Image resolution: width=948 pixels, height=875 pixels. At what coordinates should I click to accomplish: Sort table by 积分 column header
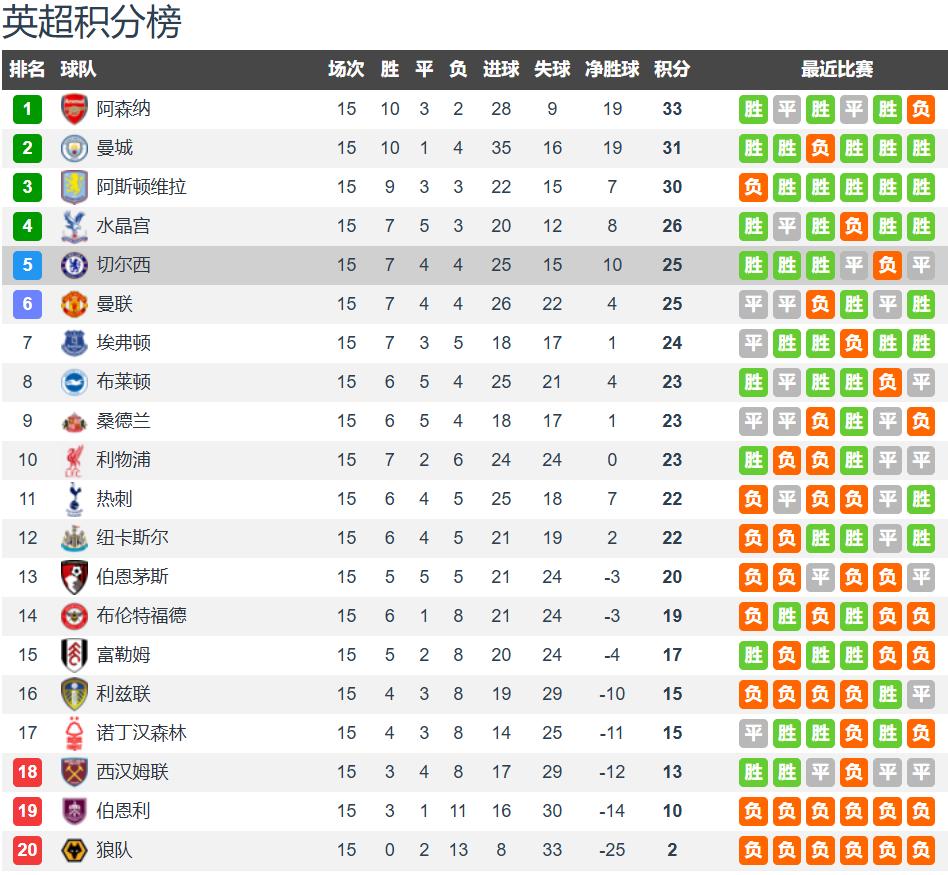click(672, 70)
